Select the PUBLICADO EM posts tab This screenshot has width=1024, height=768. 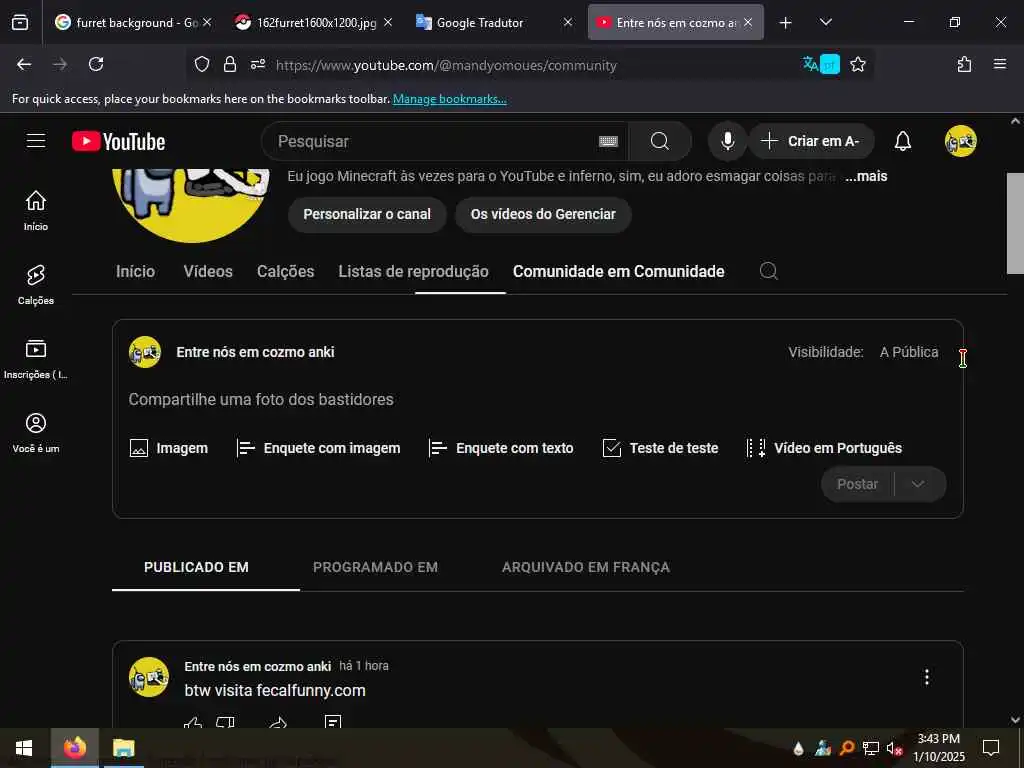point(196,567)
